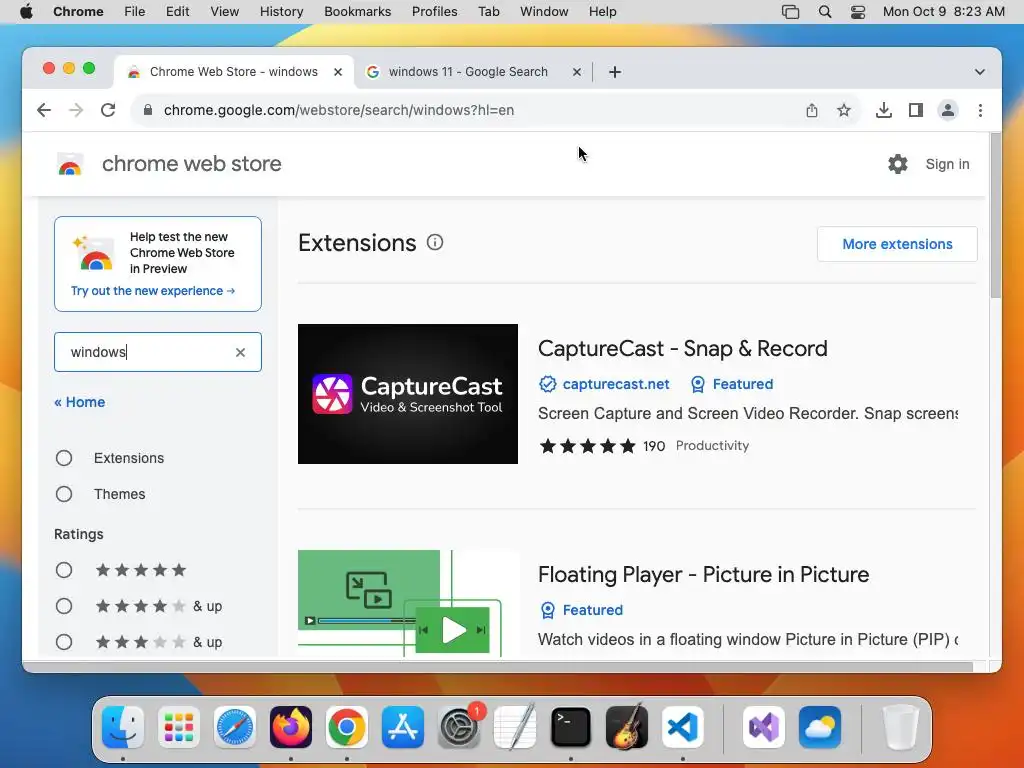Clear the windows search text
This screenshot has height=768, width=1024.
tap(240, 352)
